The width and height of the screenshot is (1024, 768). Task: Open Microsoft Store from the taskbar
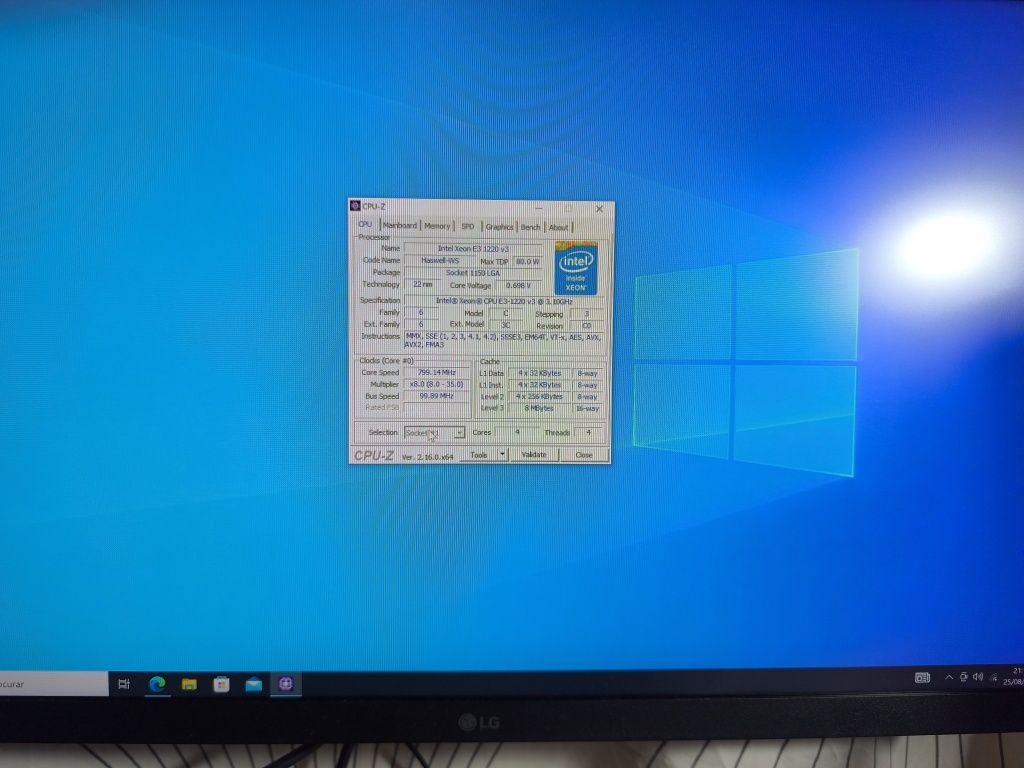(x=221, y=684)
